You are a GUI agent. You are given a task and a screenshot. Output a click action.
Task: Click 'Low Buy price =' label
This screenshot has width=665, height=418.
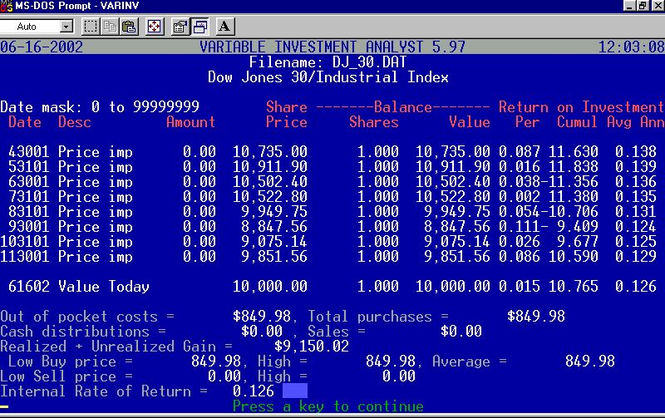click(70, 362)
